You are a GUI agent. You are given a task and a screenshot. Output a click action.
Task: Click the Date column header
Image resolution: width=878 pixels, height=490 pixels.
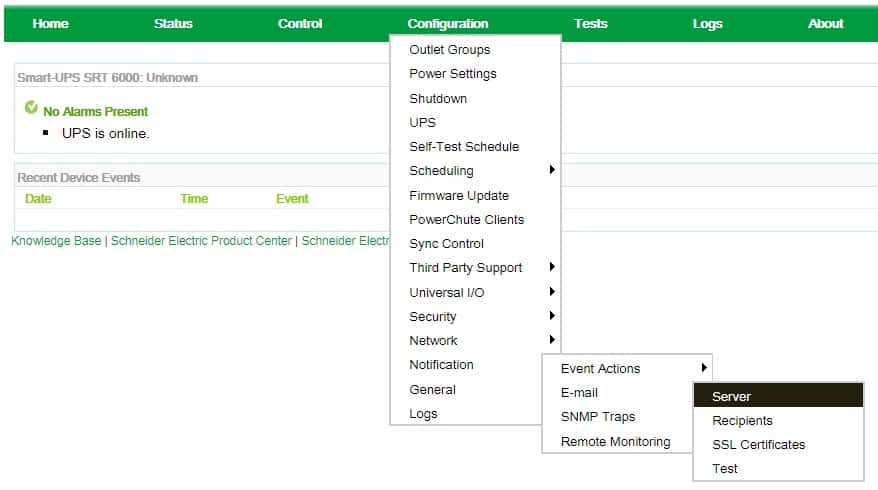38,199
